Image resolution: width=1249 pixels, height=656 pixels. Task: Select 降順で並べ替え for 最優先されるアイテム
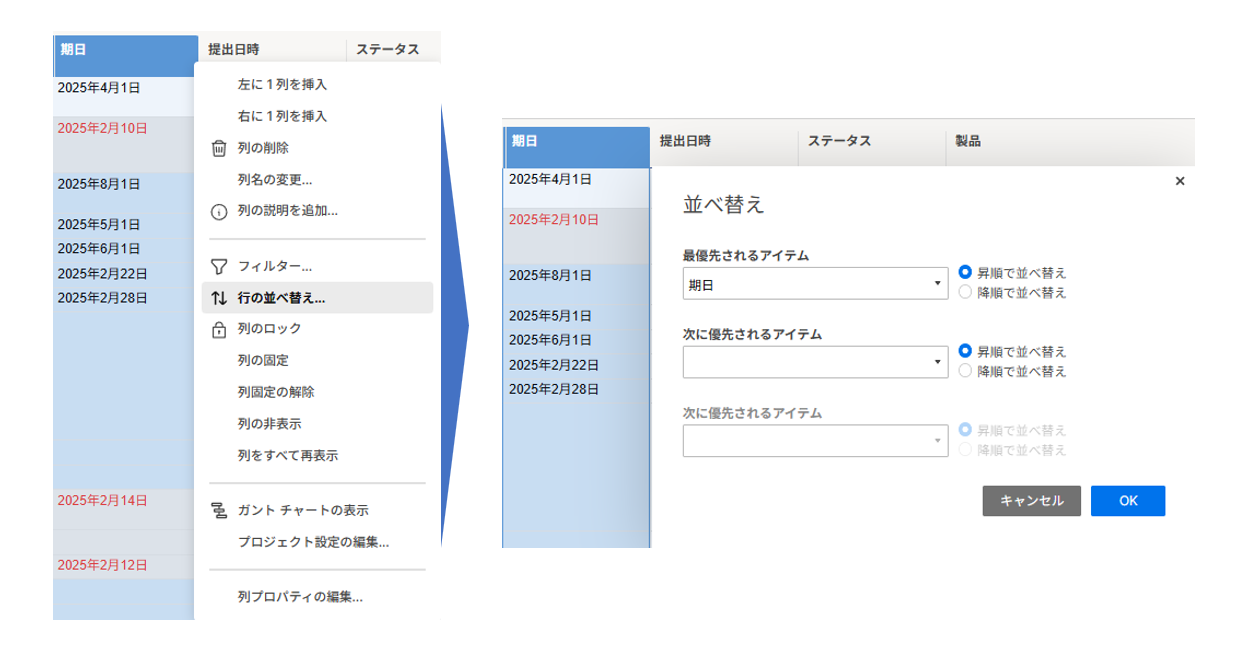click(965, 292)
